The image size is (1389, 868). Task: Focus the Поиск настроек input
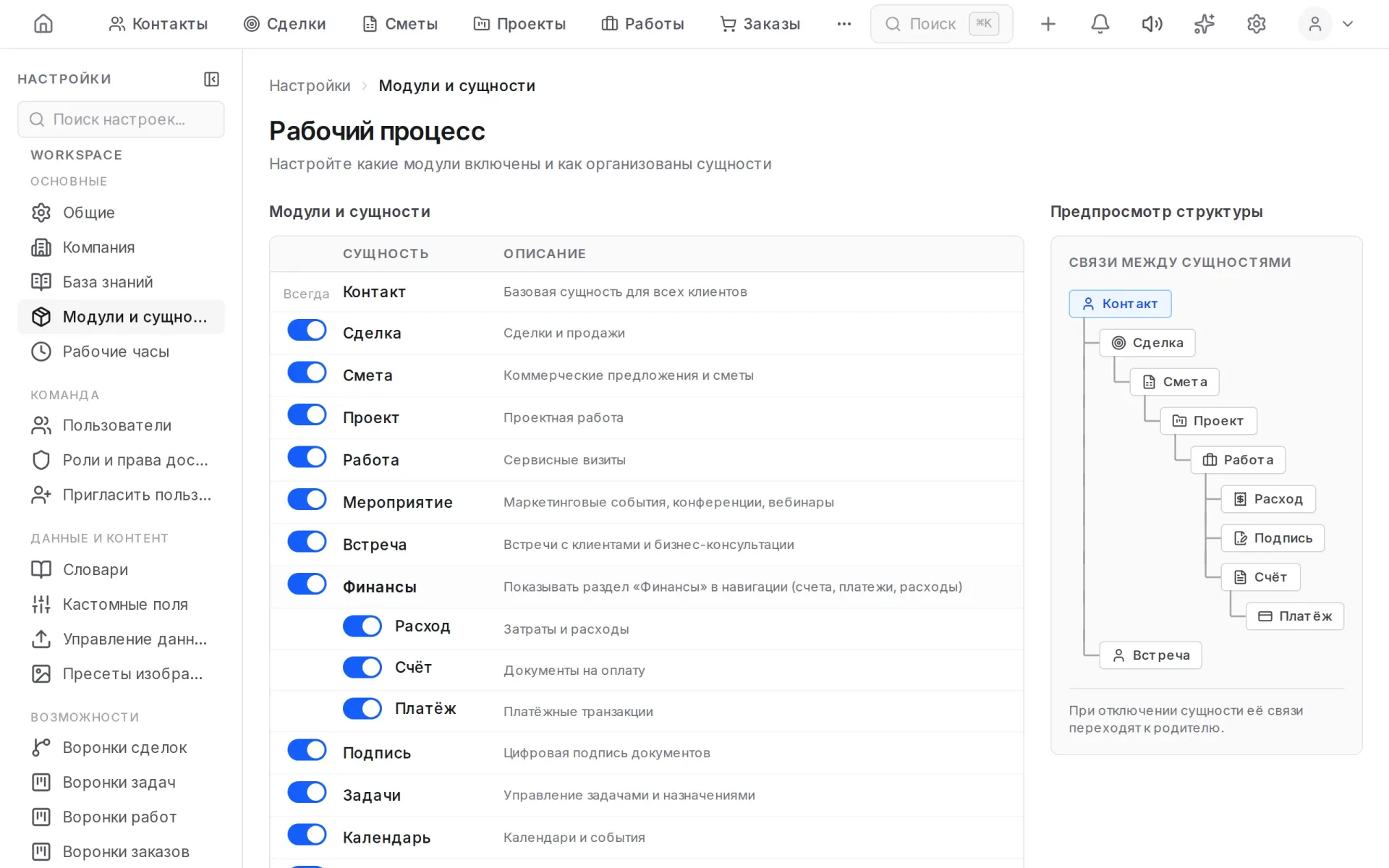point(121,119)
